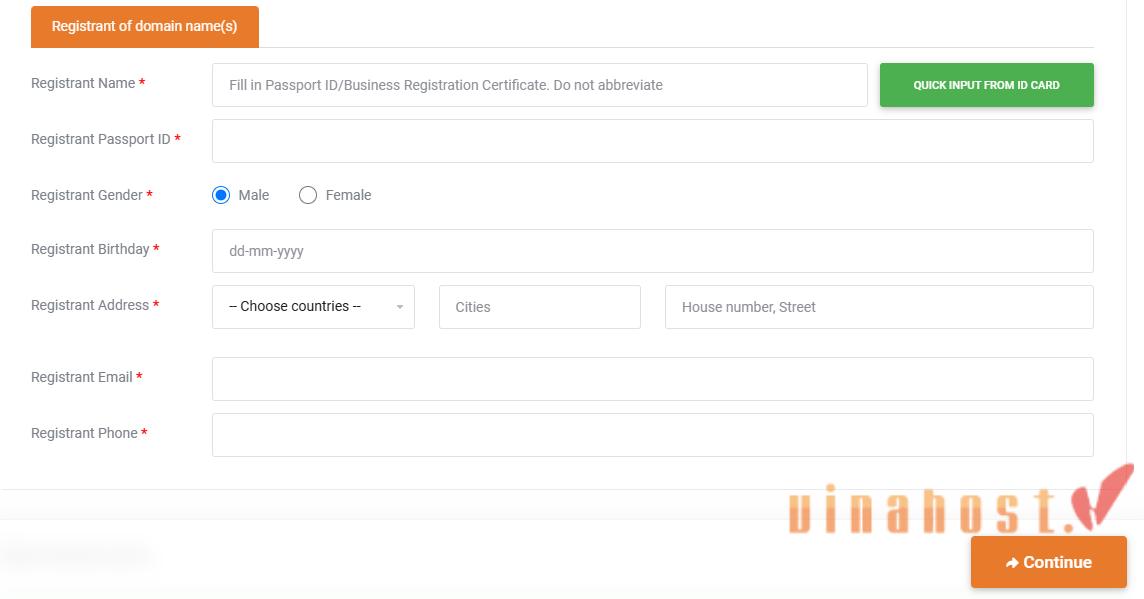This screenshot has width=1144, height=599.
Task: Focus the Registrant Name text field
Action: [x=539, y=85]
